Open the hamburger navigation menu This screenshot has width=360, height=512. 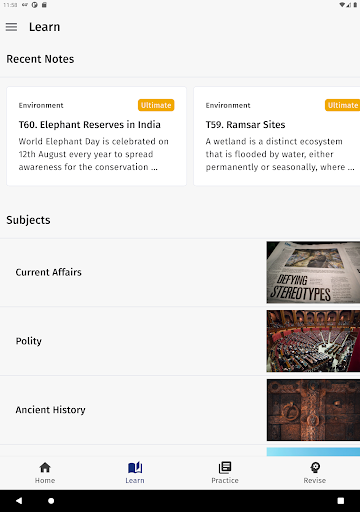click(11, 27)
